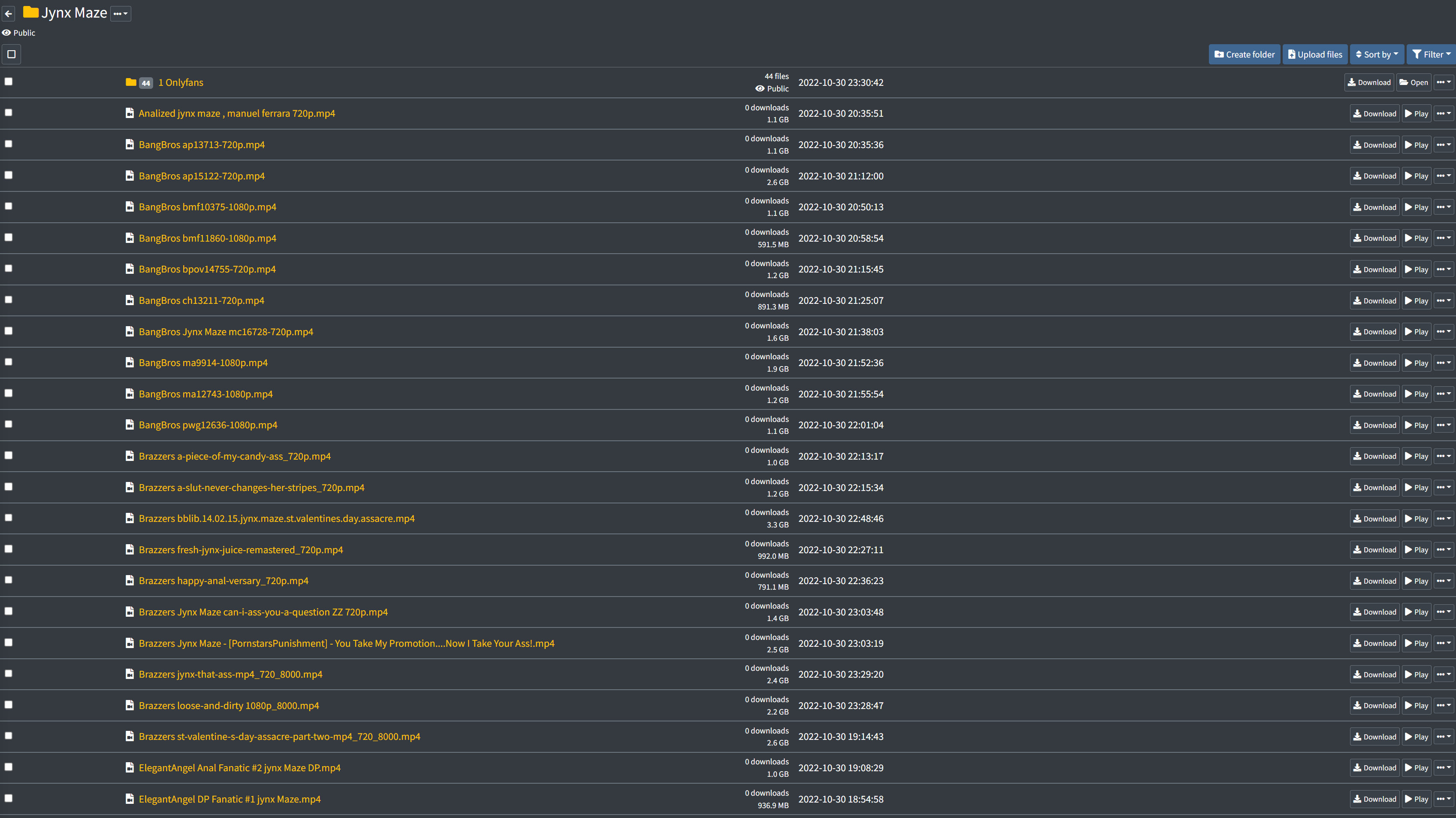Click the Public eye icon under folder title
Image resolution: width=1456 pixels, height=818 pixels.
(6, 33)
